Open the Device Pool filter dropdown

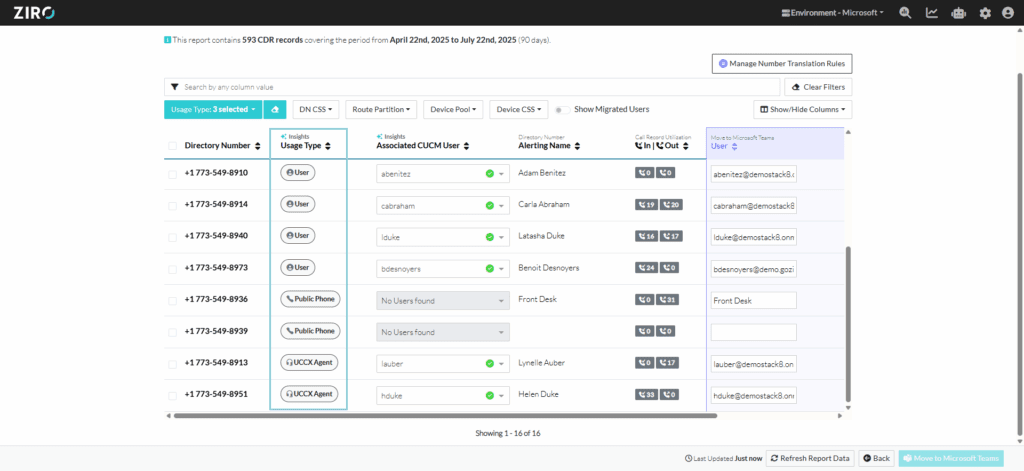click(x=453, y=110)
